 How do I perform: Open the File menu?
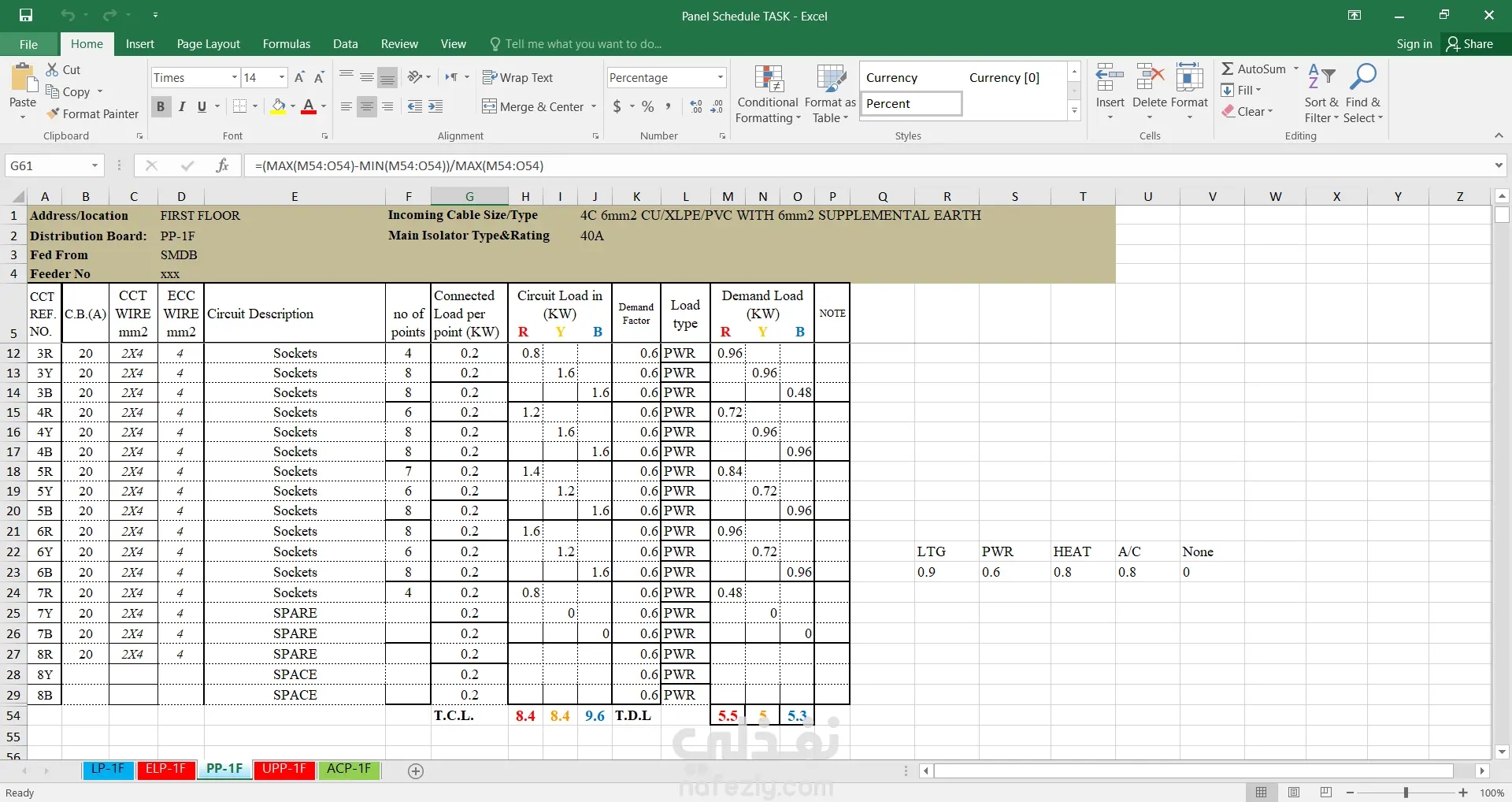(x=28, y=44)
